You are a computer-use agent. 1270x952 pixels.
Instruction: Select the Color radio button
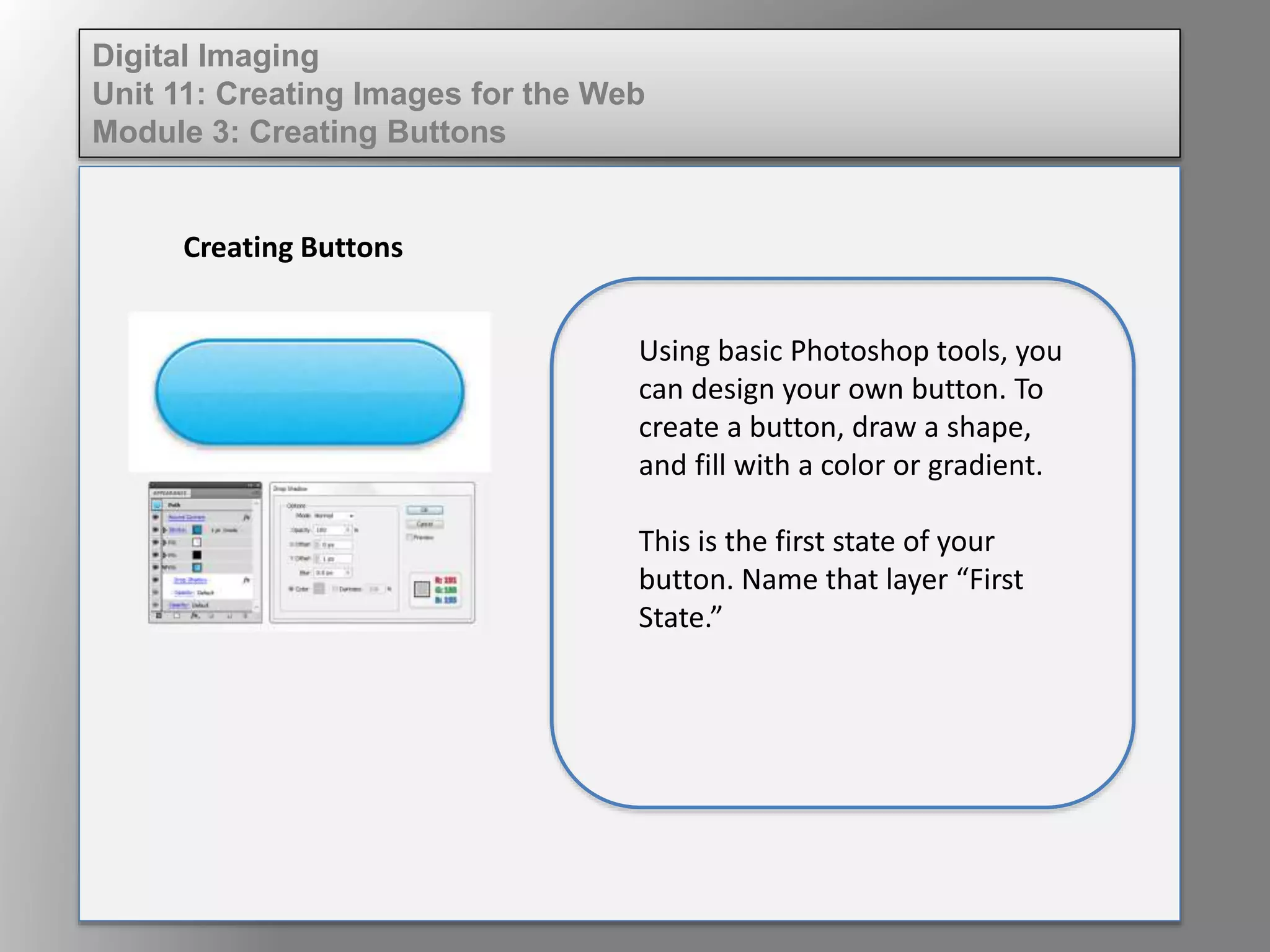[x=291, y=589]
